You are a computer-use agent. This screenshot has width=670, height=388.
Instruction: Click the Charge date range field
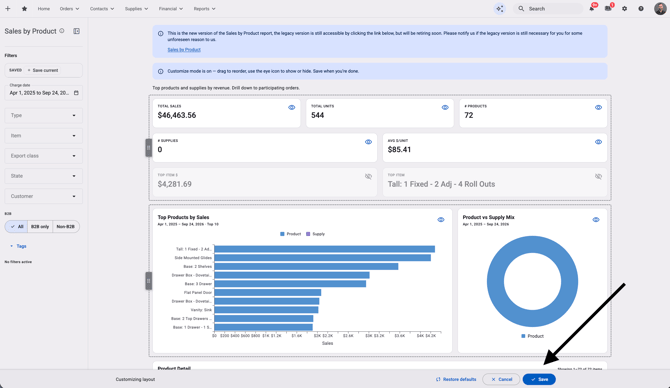[x=43, y=92]
